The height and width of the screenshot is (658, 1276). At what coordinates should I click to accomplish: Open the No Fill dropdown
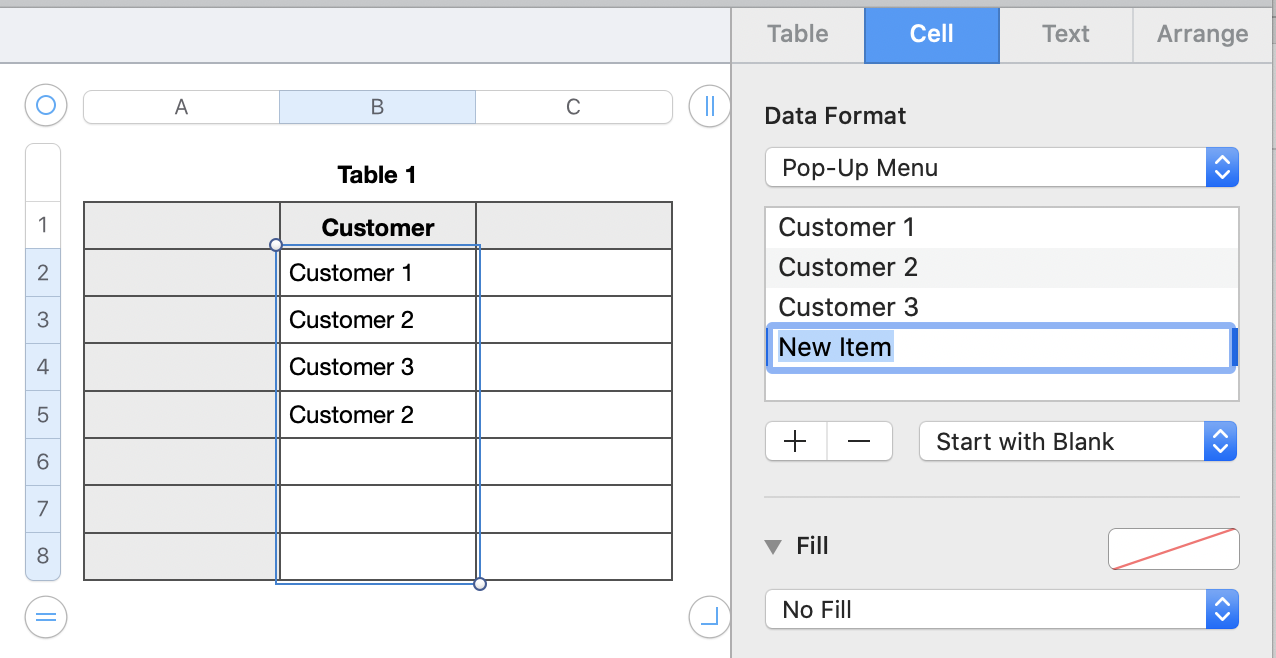(x=1001, y=610)
